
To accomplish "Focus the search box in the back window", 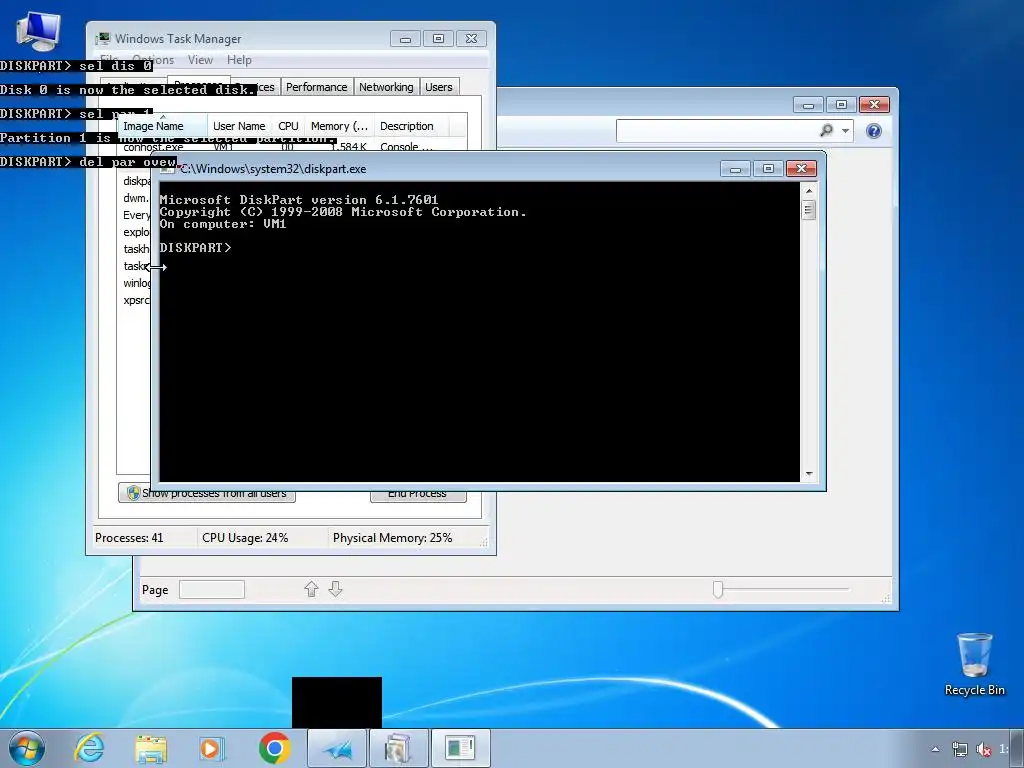I will tap(716, 131).
